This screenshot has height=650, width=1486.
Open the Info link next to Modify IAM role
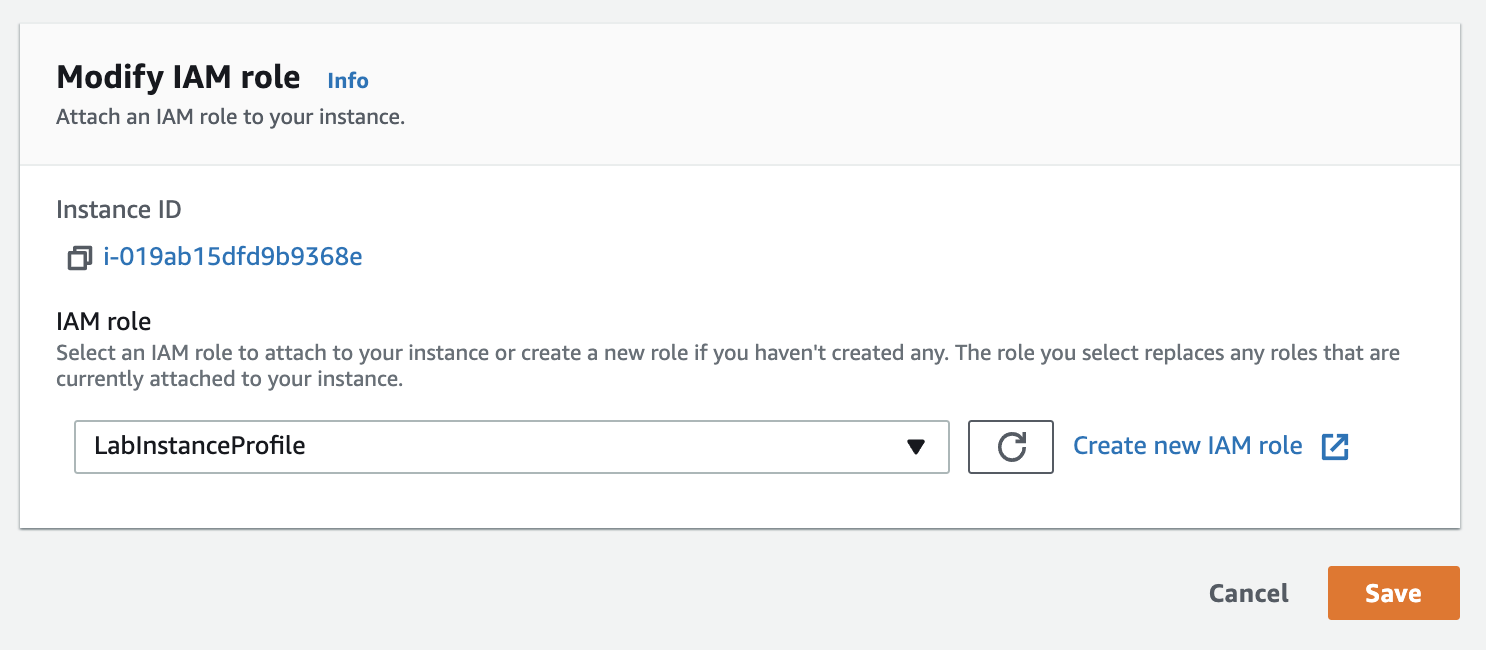coord(348,81)
